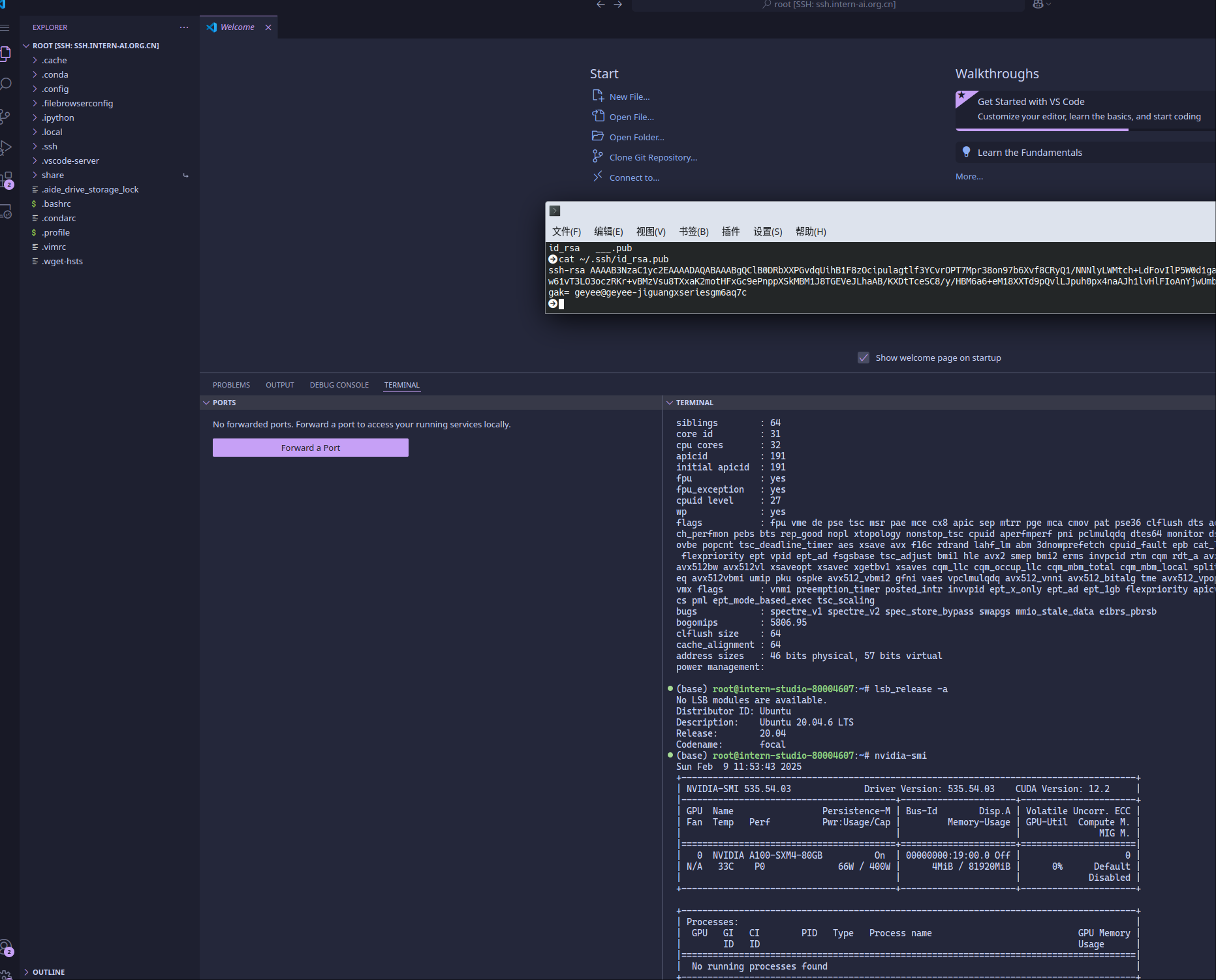This screenshot has width=1216, height=980.
Task: Open the 帮助(H) menu in terminal window
Action: coord(811,232)
